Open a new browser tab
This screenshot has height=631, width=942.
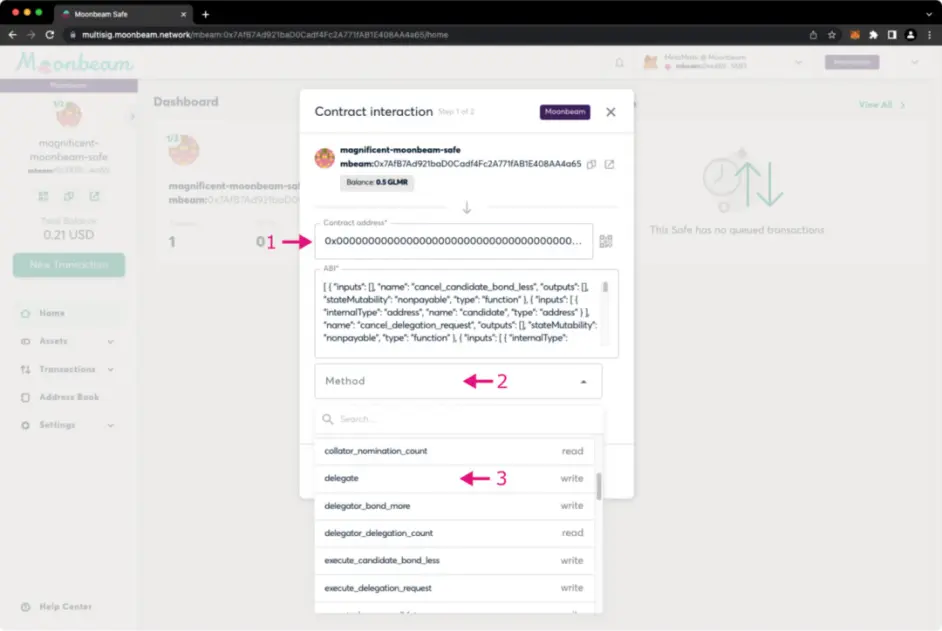coord(205,14)
